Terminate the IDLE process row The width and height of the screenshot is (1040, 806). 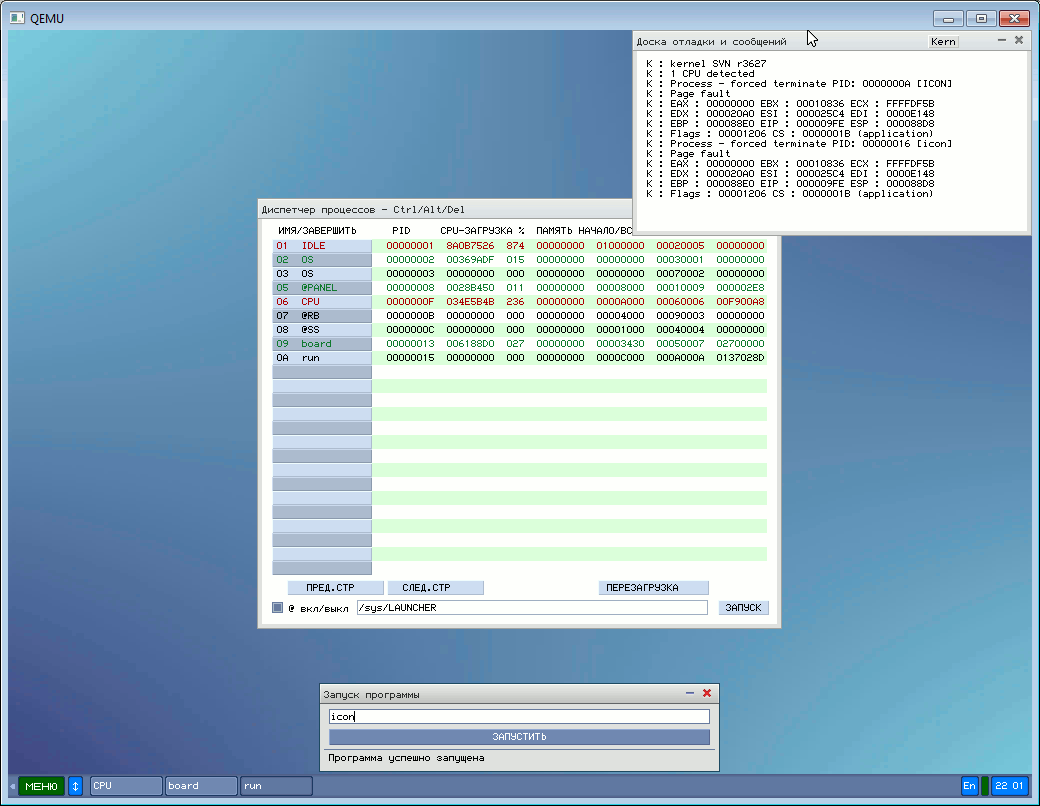pyautogui.click(x=322, y=246)
